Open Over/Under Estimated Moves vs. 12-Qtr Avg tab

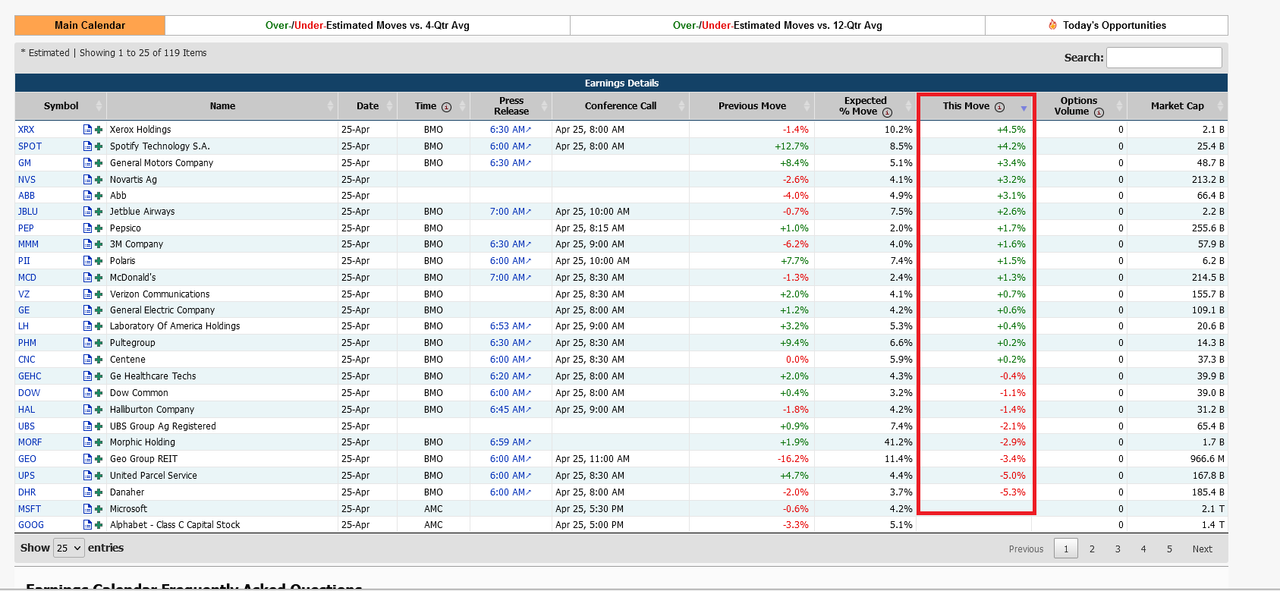(777, 25)
